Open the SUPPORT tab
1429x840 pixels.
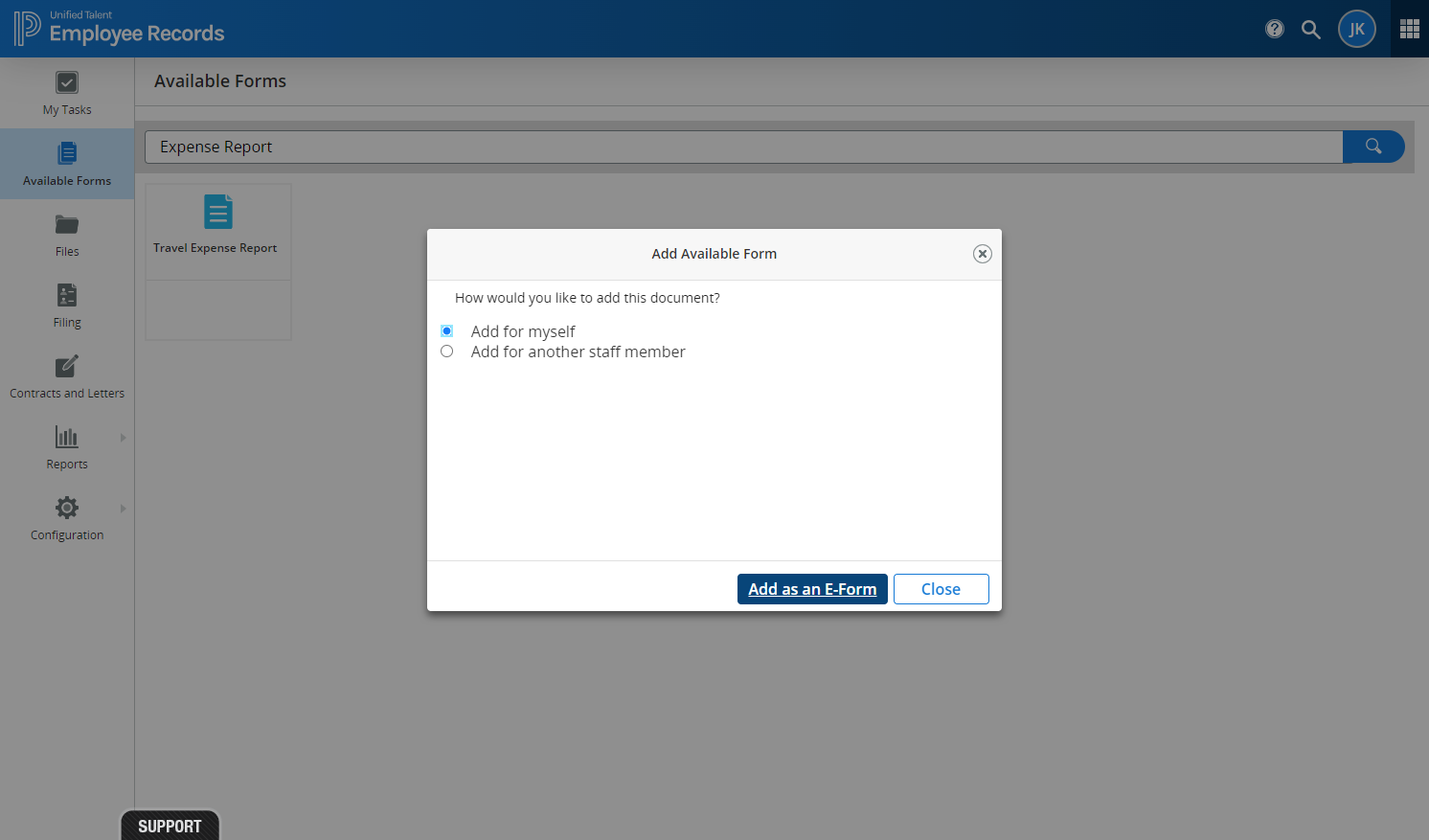[170, 826]
